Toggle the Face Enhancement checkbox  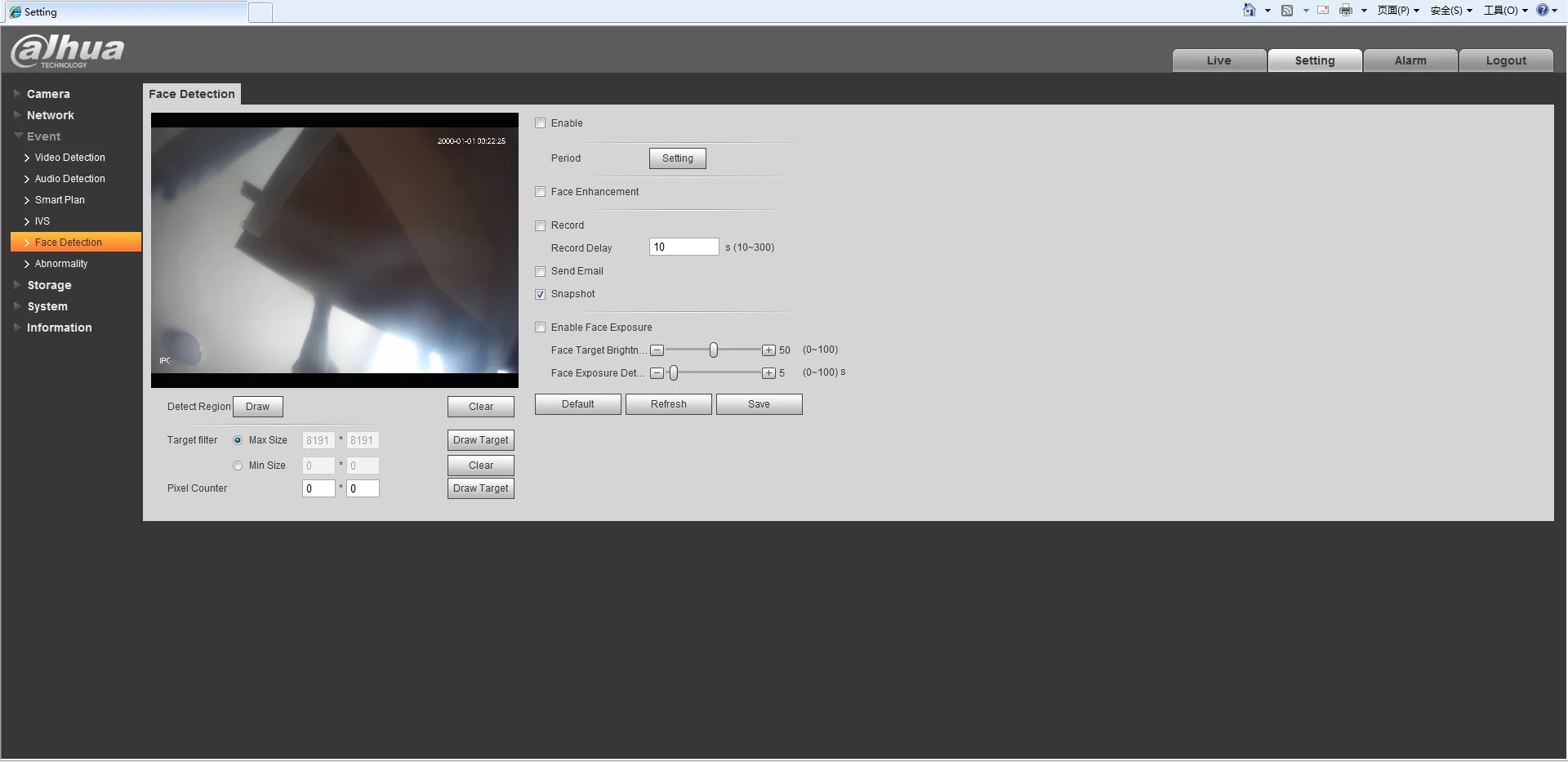click(x=540, y=192)
